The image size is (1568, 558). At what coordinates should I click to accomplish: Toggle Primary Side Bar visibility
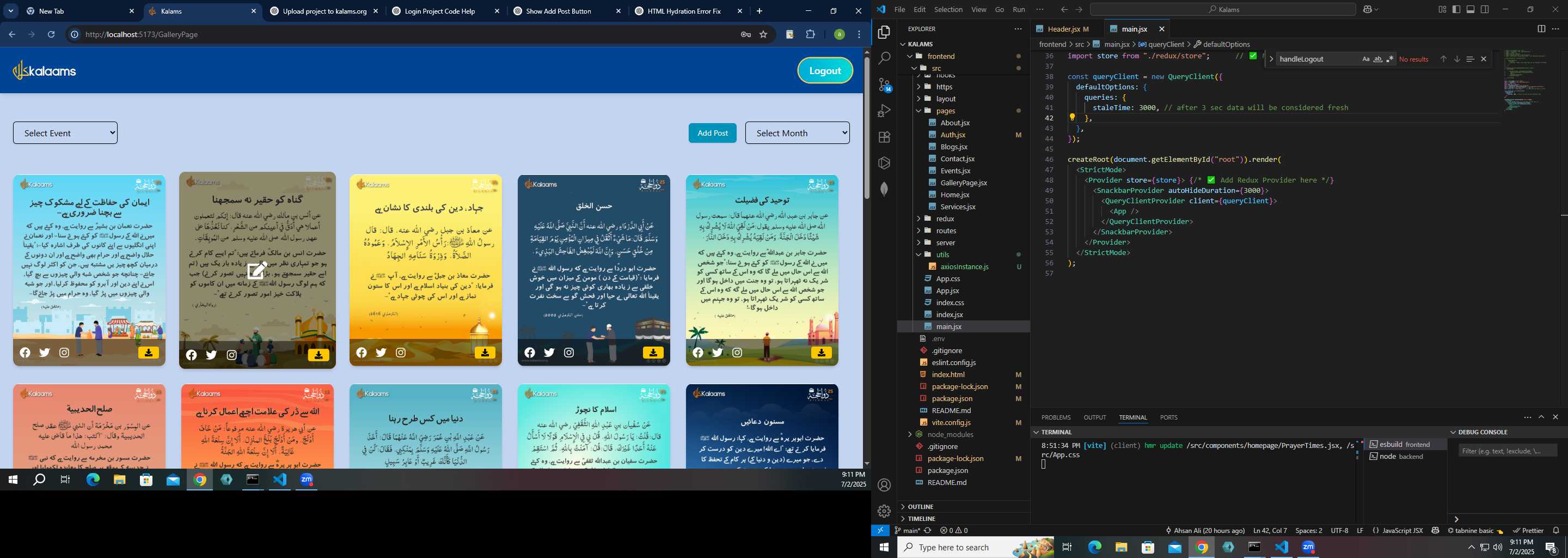(x=1456, y=10)
